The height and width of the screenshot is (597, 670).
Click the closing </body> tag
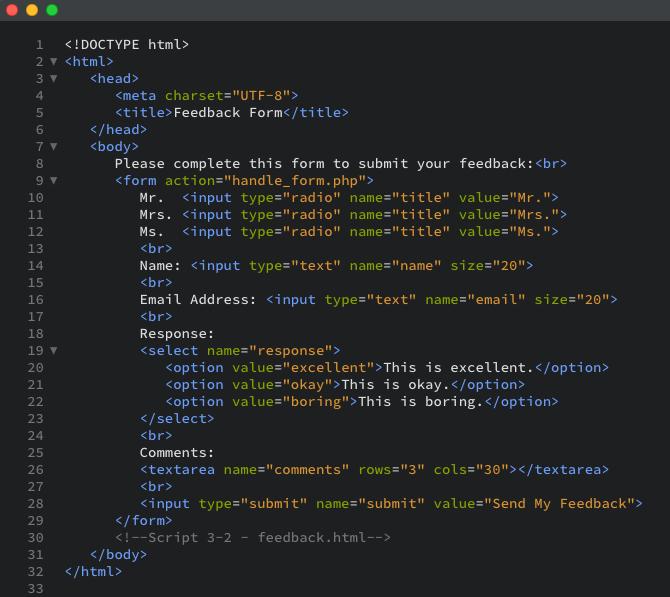tap(118, 555)
